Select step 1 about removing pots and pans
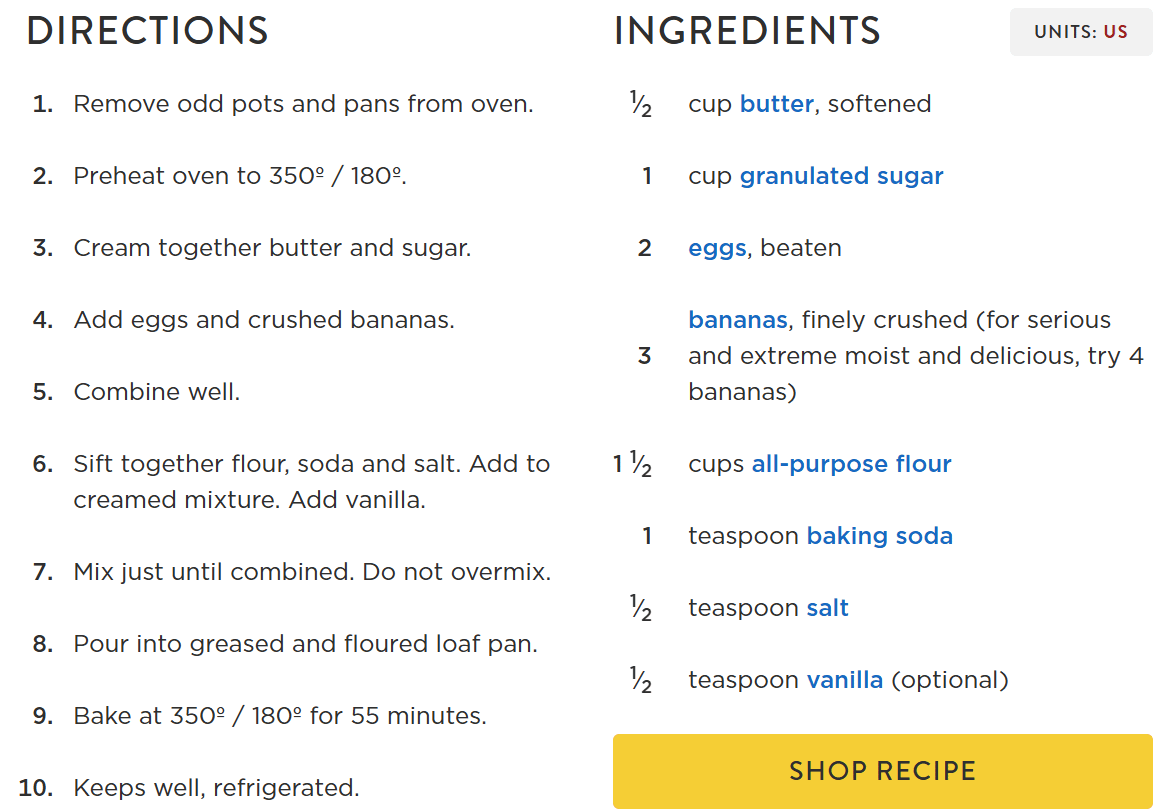Image resolution: width=1167 pixels, height=810 pixels. [x=303, y=104]
